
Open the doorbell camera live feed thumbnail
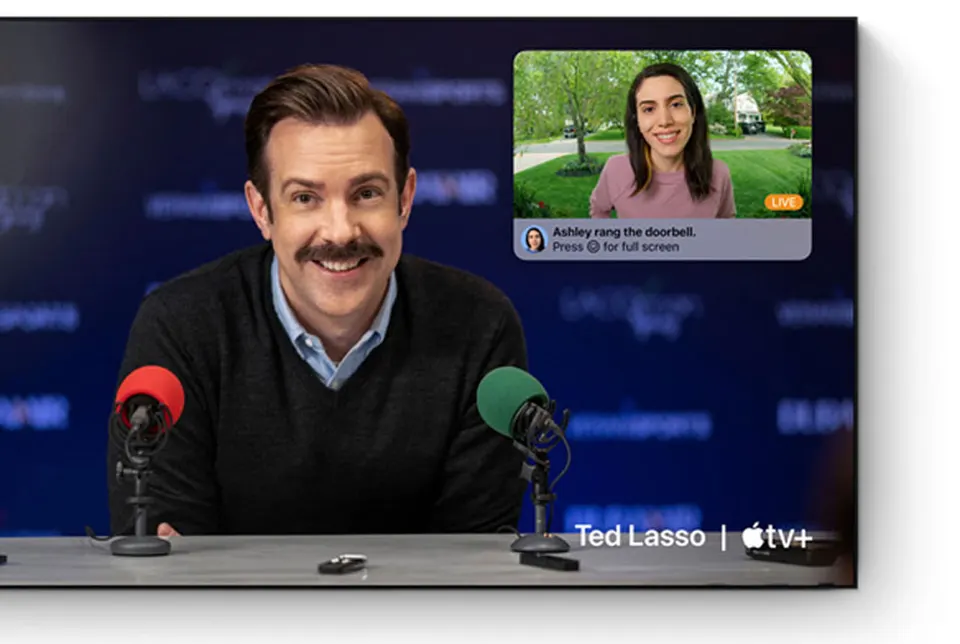[x=662, y=134]
